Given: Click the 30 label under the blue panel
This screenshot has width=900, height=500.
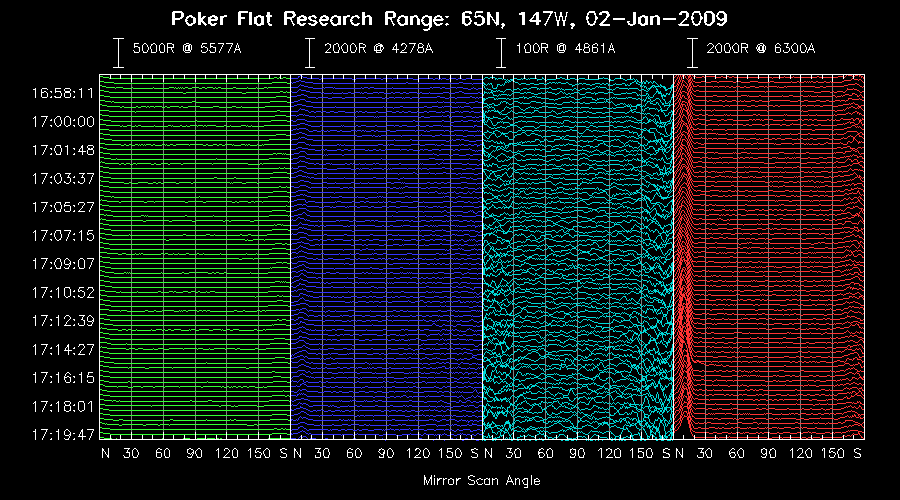Looking at the screenshot, I should tap(322, 454).
